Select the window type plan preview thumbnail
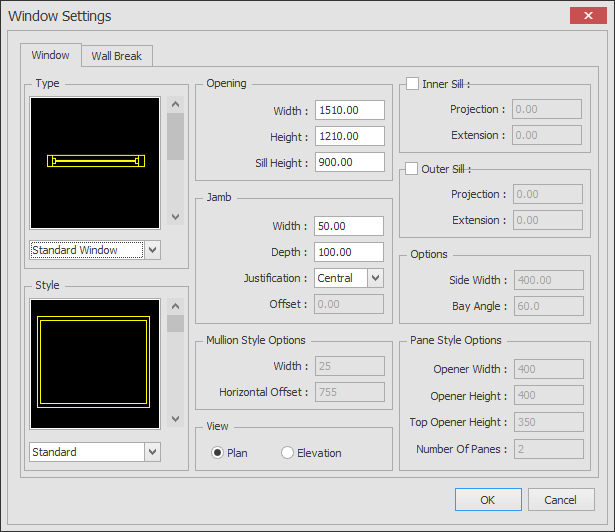615x532 pixels. (95, 163)
